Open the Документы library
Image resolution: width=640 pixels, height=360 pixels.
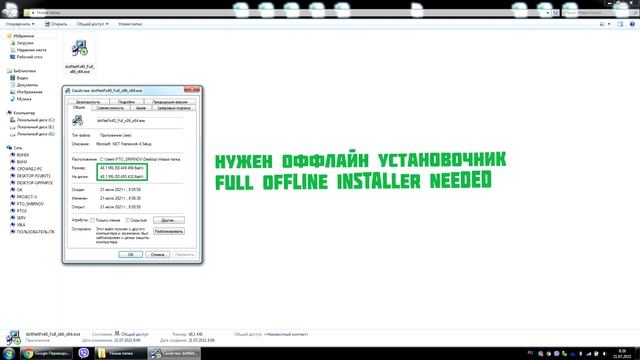(x=27, y=84)
